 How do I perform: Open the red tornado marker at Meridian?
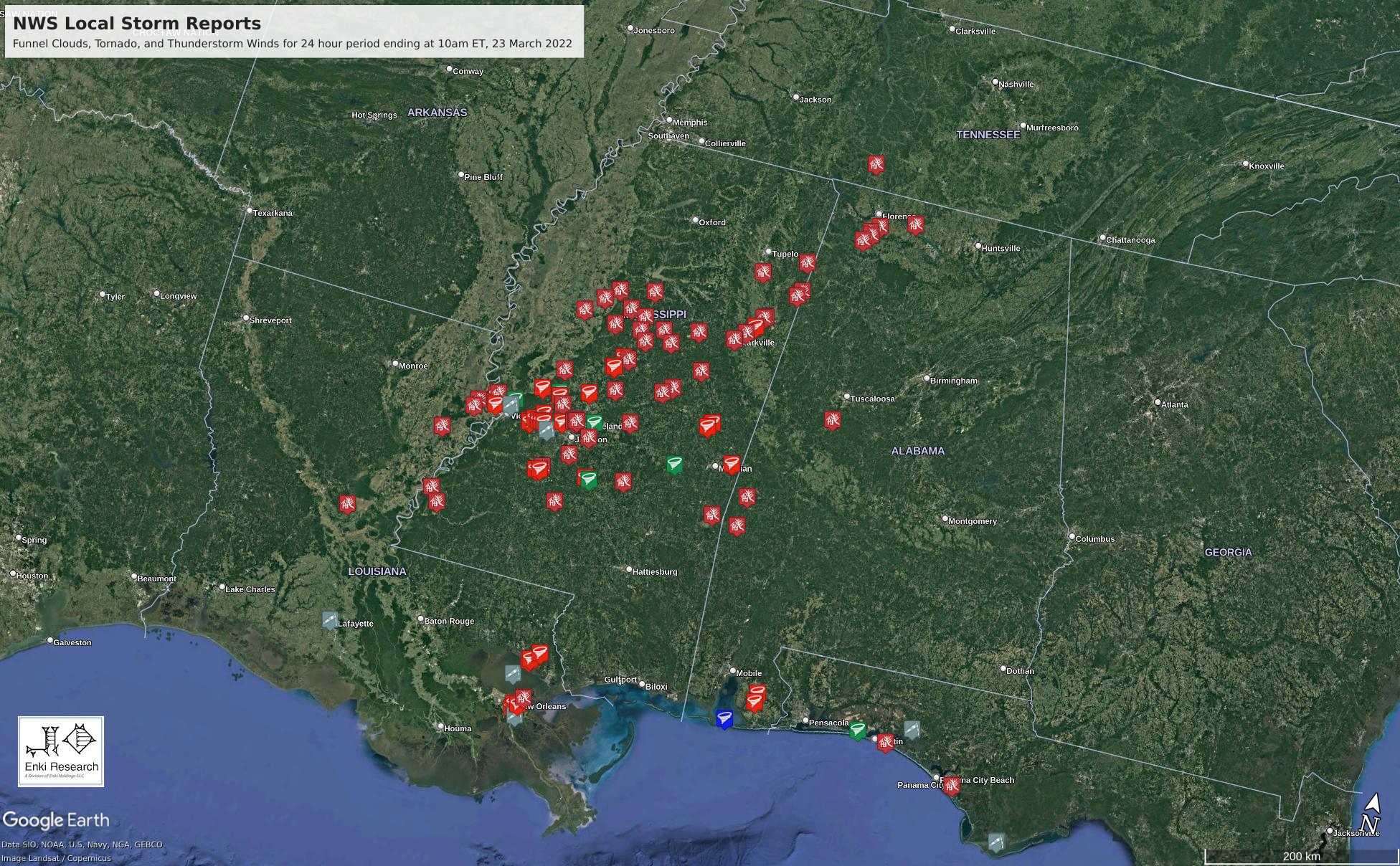pyautogui.click(x=732, y=465)
